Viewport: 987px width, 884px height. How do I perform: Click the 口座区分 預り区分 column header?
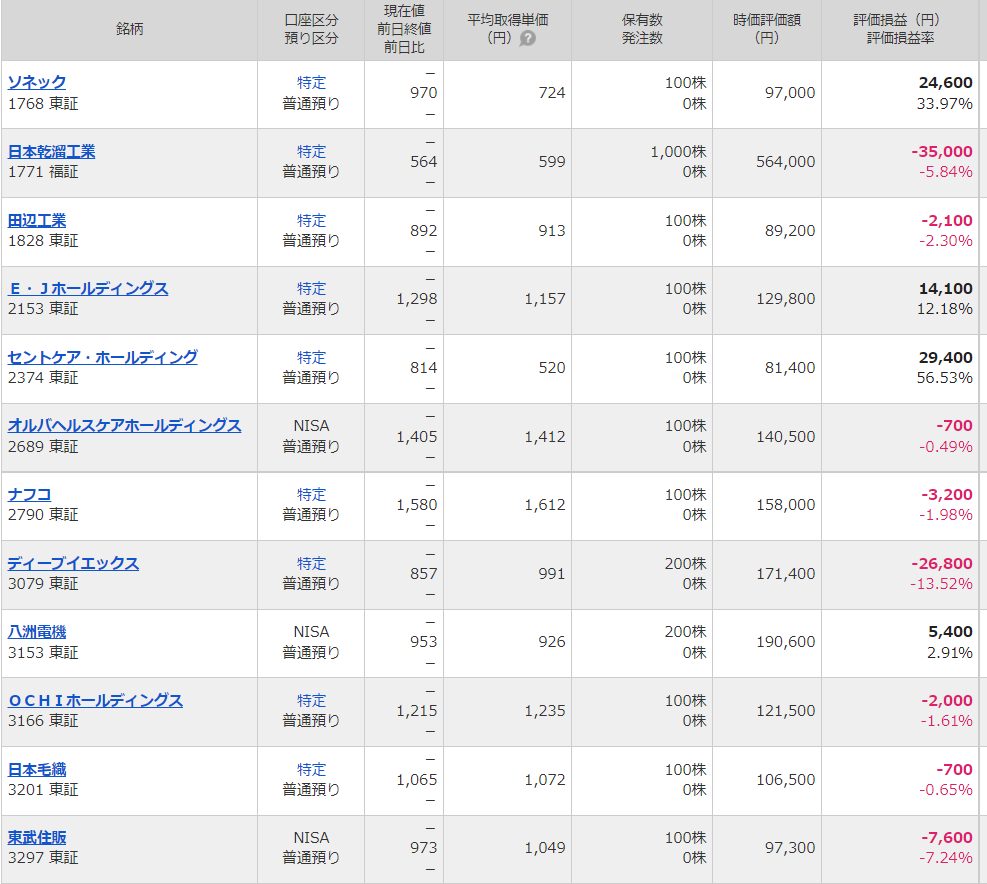(311, 29)
